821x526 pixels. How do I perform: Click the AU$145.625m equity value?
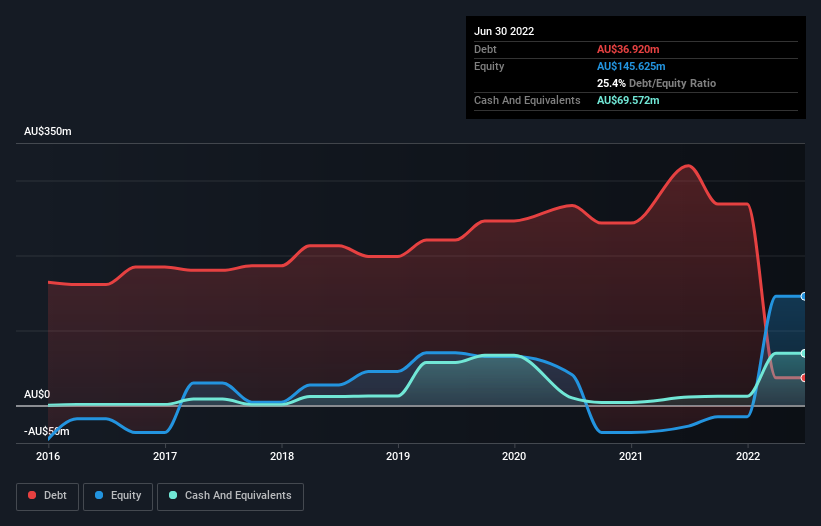pyautogui.click(x=631, y=66)
